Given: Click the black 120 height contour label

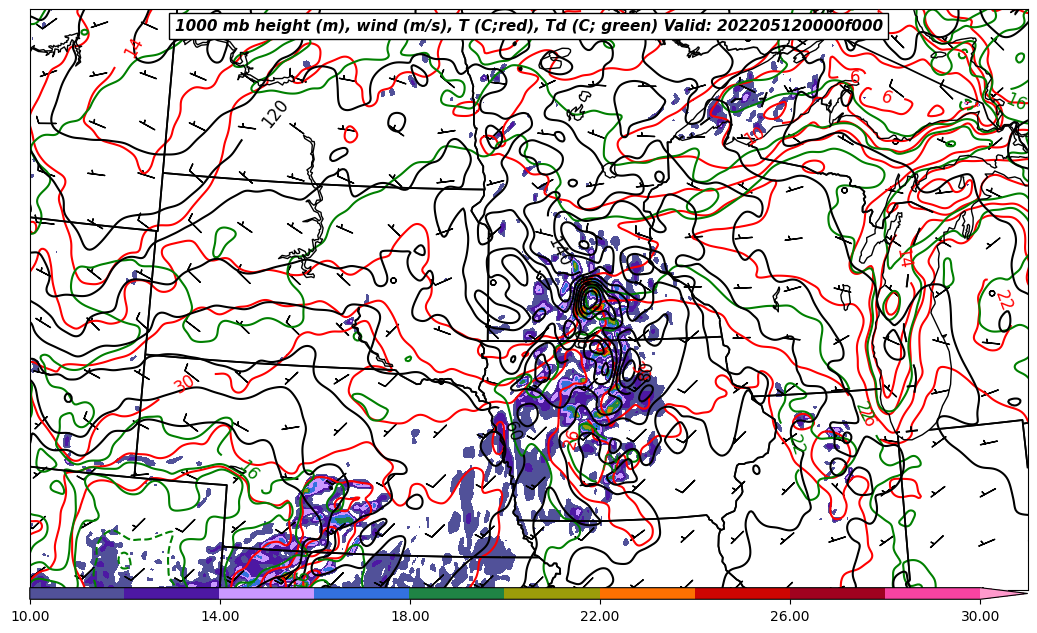Looking at the screenshot, I should 275,114.
